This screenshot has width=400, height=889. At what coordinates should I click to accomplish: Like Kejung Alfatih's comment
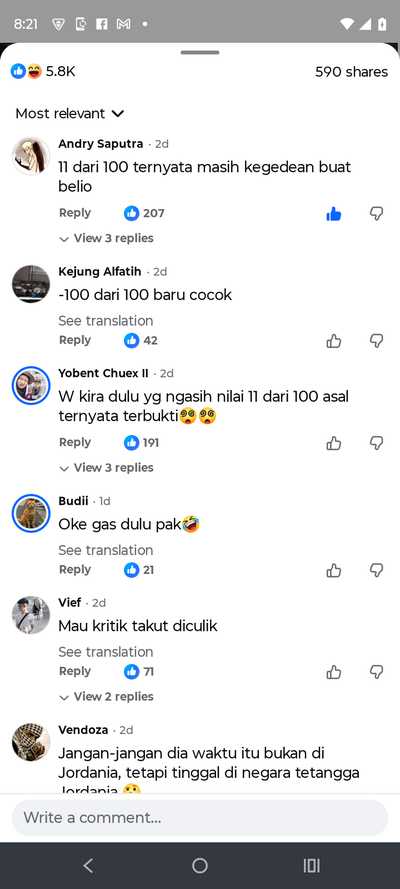pos(334,341)
